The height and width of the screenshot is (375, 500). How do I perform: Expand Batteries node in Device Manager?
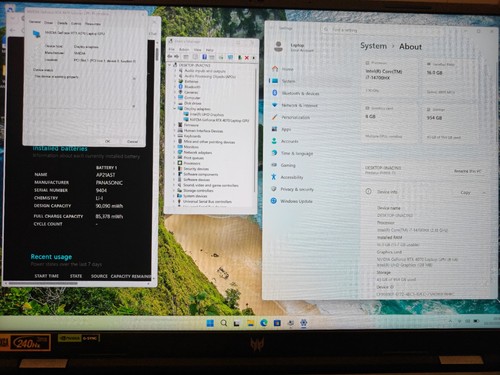click(x=175, y=81)
